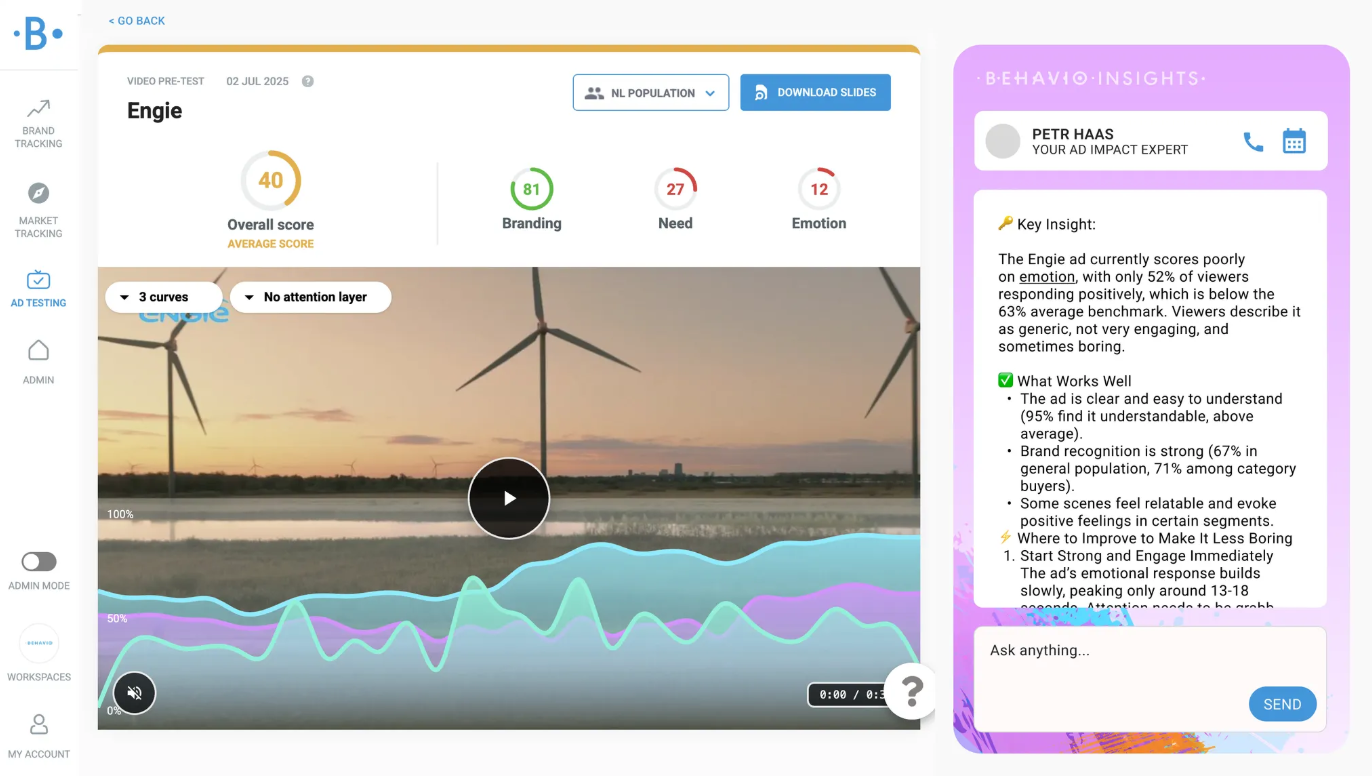Click the Branding score 81 gauge
This screenshot has width=1372, height=776.
pos(531,189)
